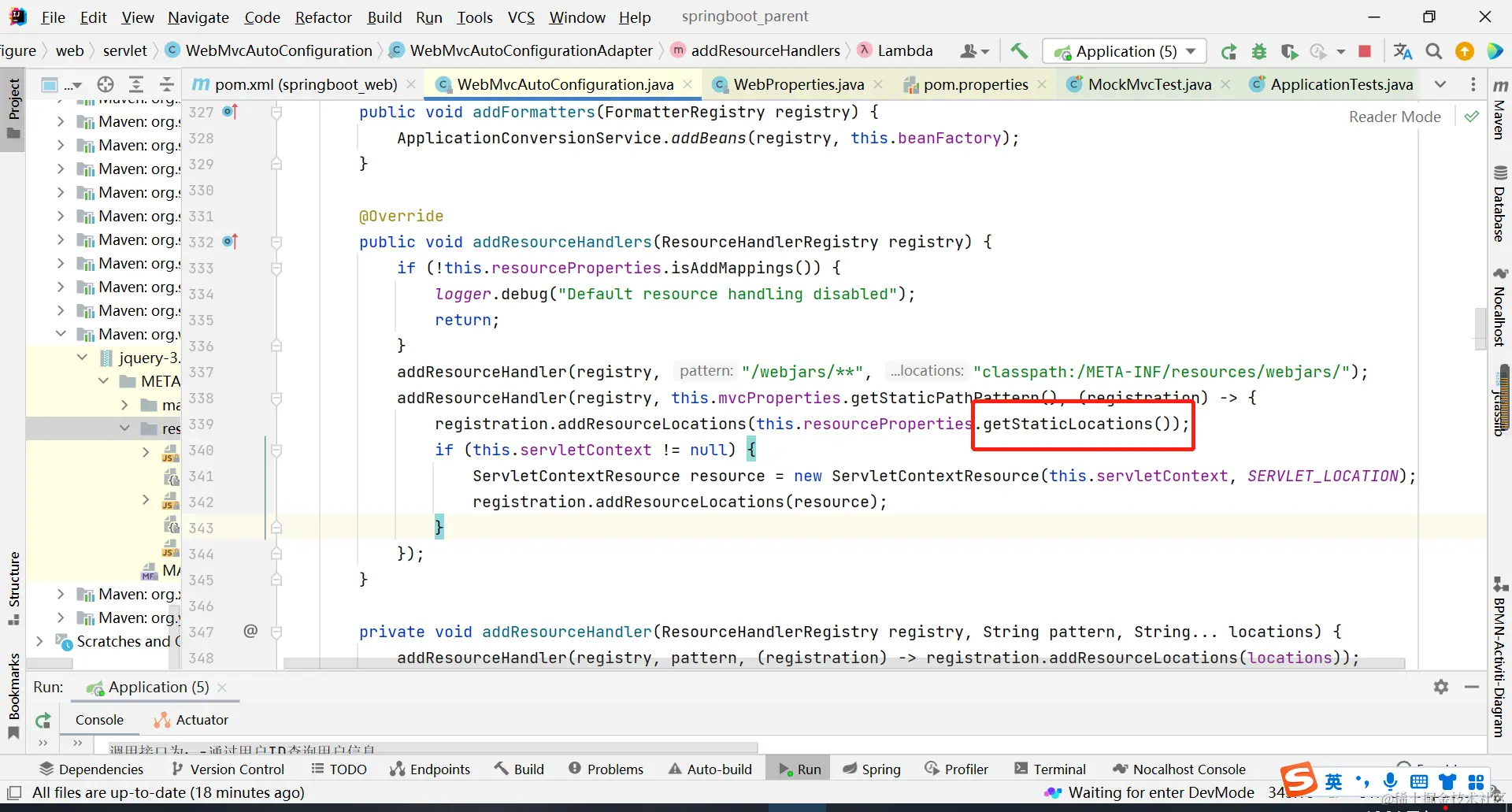The width and height of the screenshot is (1512, 812).
Task: Start debugging with the bug icon
Action: click(1259, 52)
